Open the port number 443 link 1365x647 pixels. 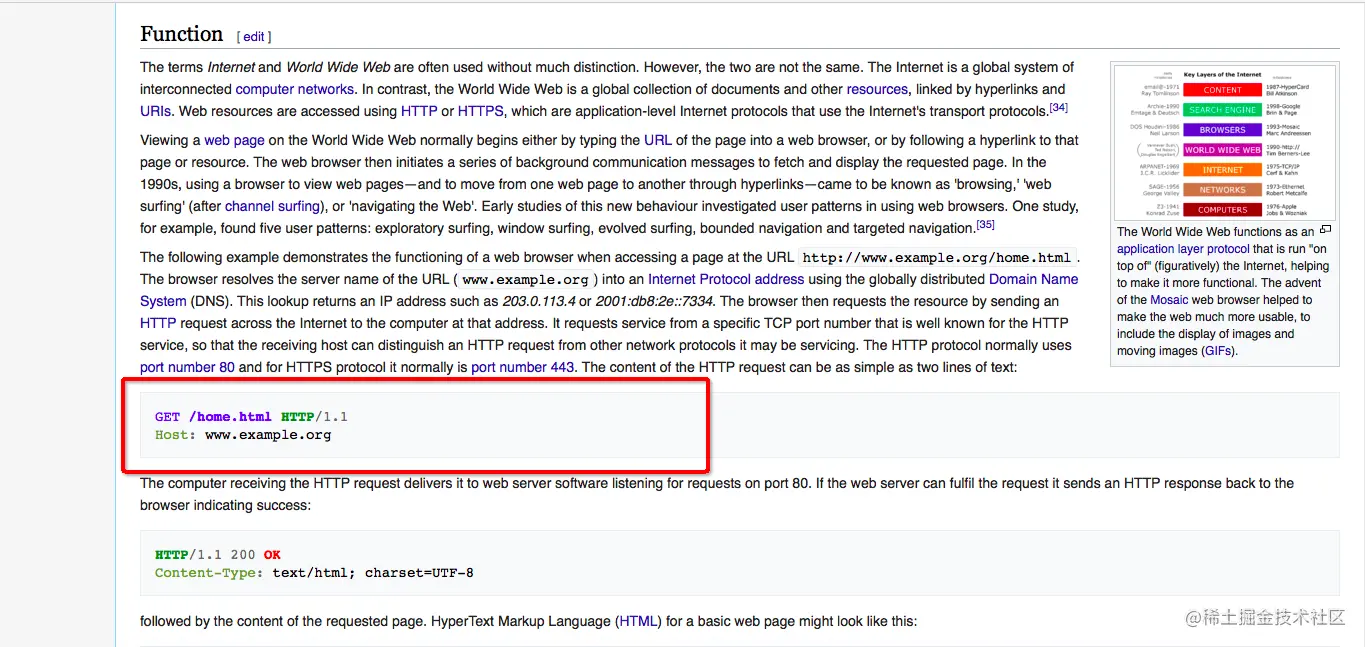point(523,367)
